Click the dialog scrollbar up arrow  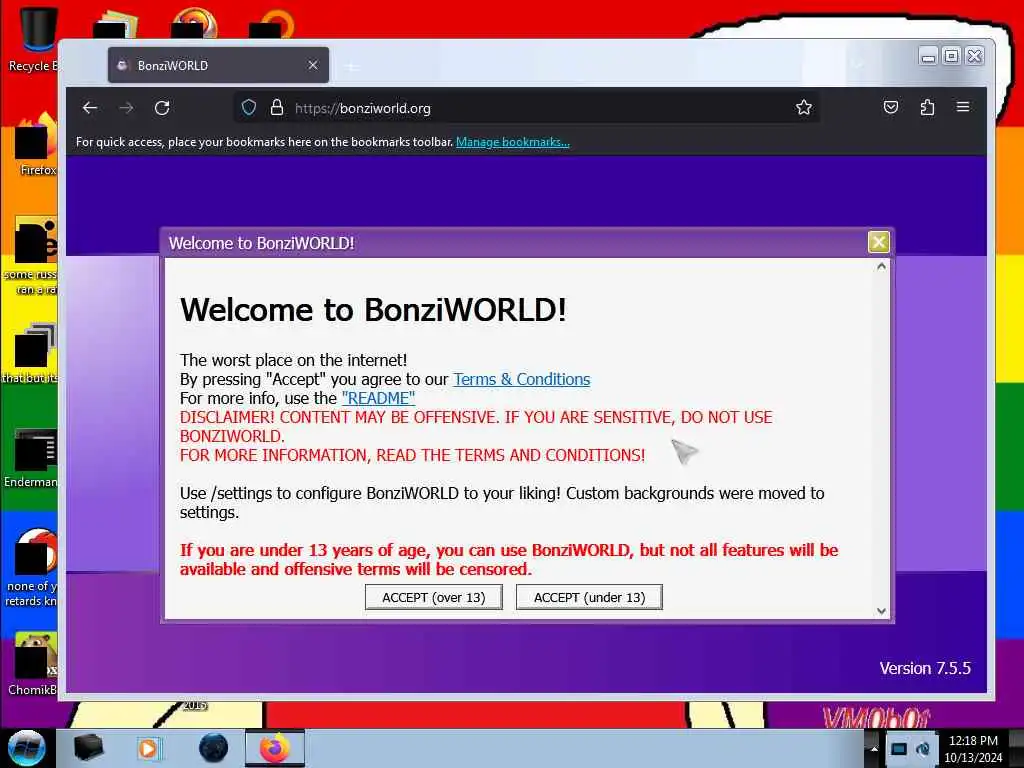[x=882, y=266]
